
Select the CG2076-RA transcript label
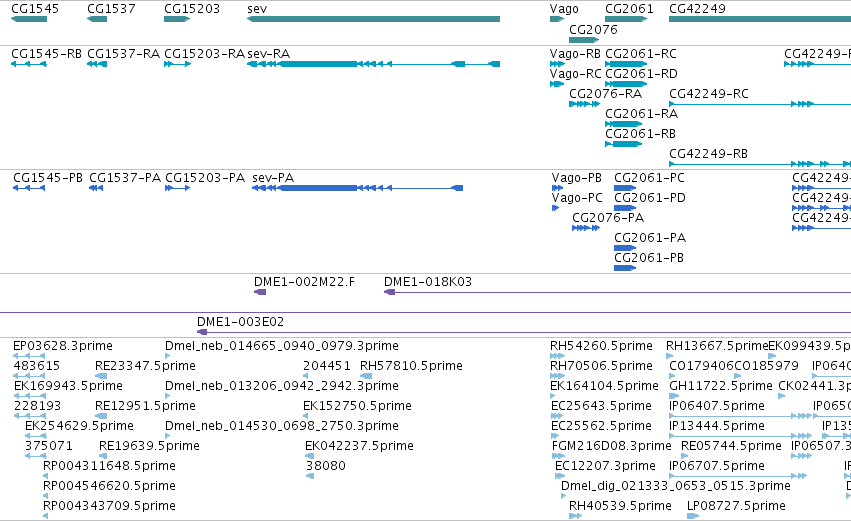(605, 94)
